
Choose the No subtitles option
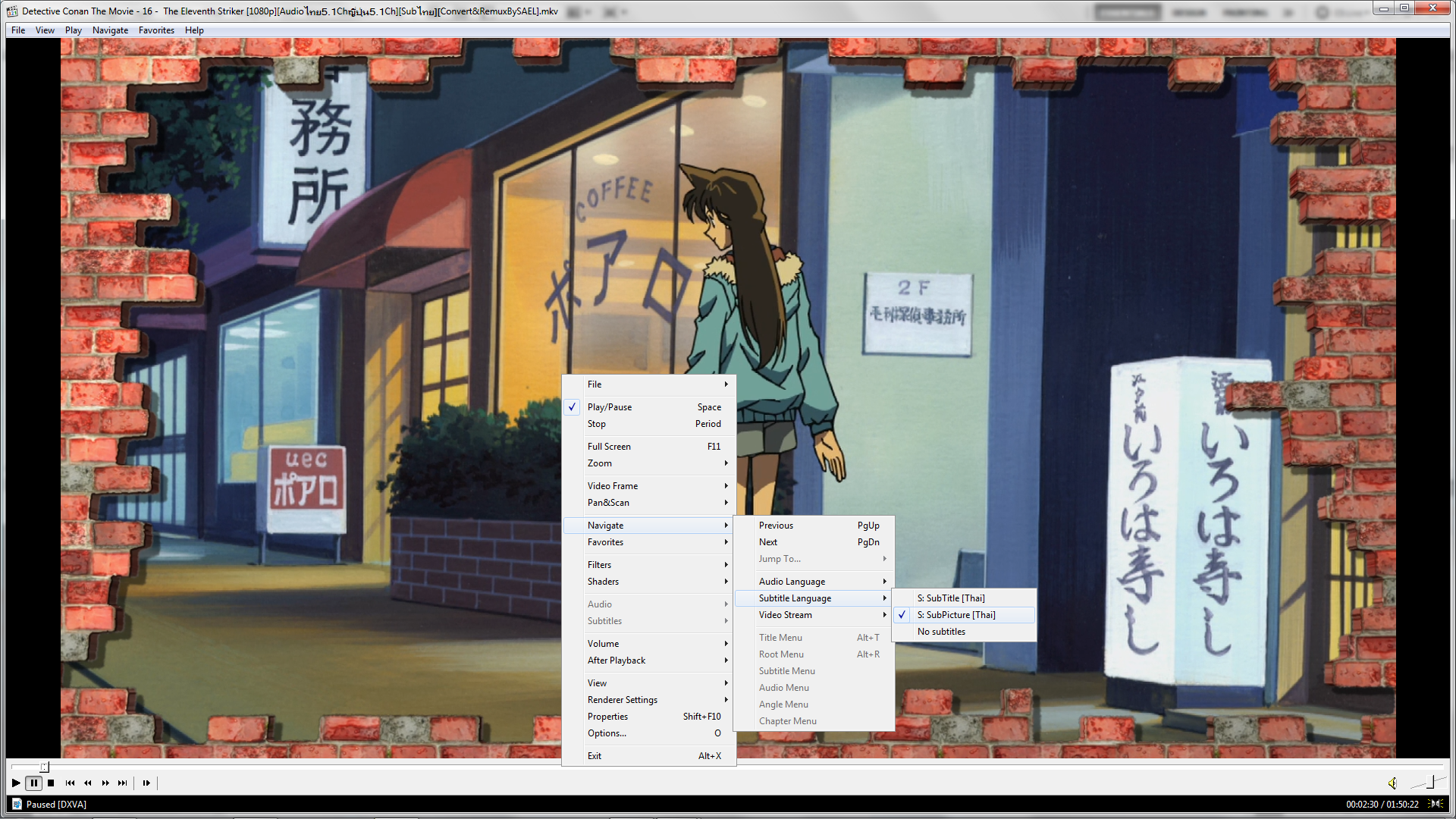click(941, 632)
